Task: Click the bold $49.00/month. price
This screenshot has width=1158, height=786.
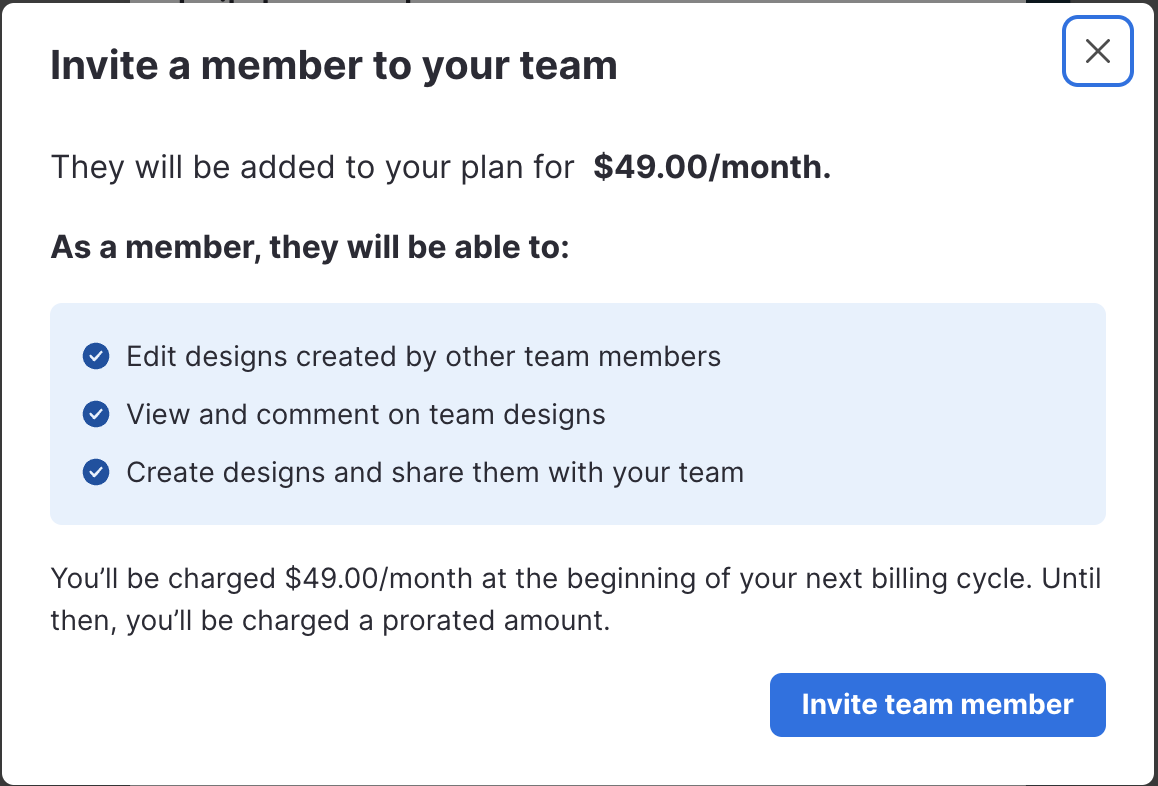Action: tap(712, 167)
